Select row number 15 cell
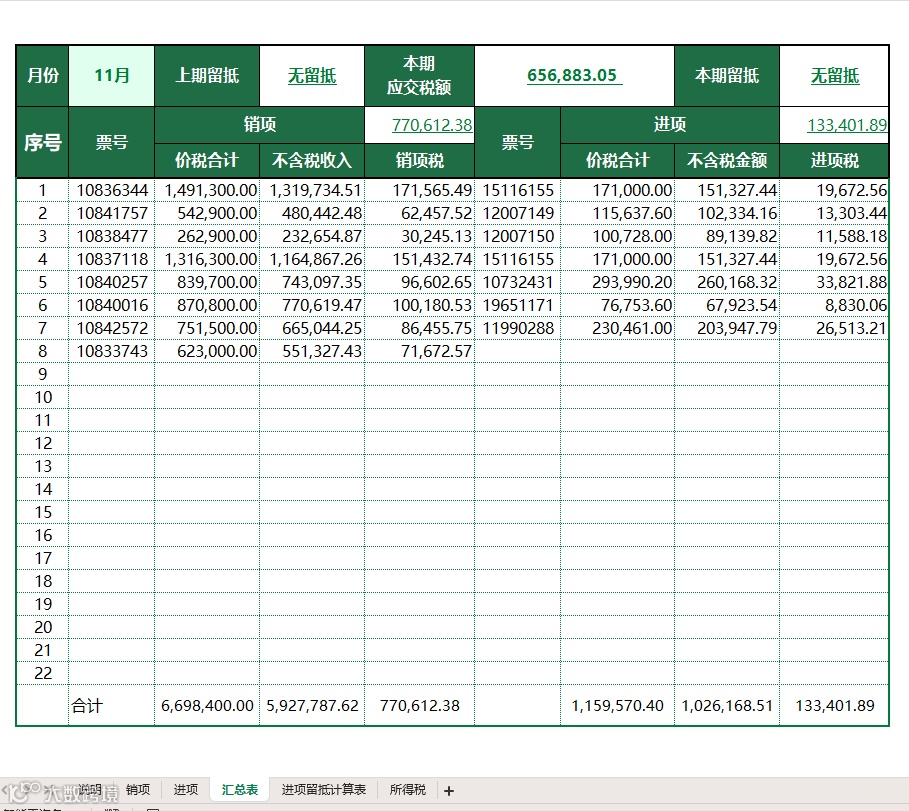The width and height of the screenshot is (909, 811). [43, 512]
